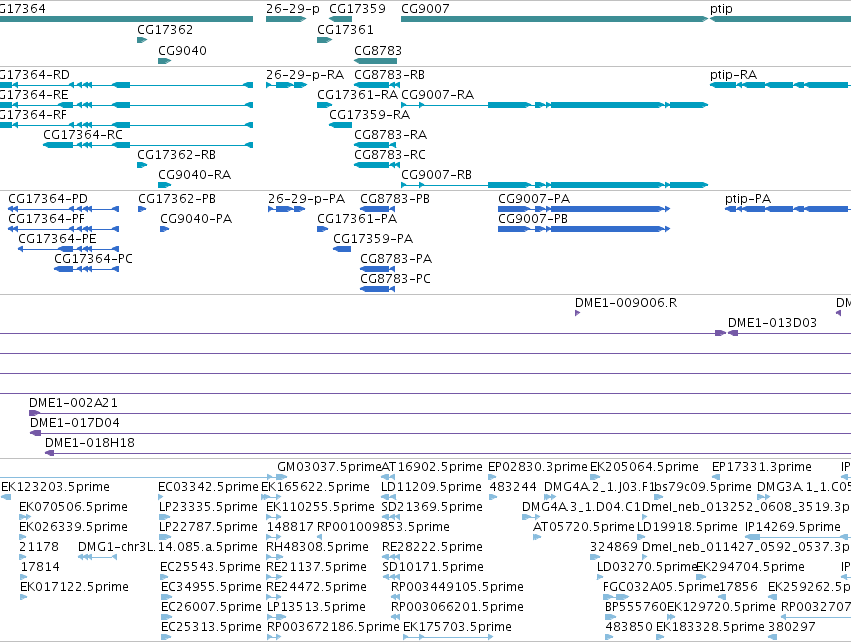
Task: Select the CG17359 gene label
Action: pyautogui.click(x=358, y=9)
